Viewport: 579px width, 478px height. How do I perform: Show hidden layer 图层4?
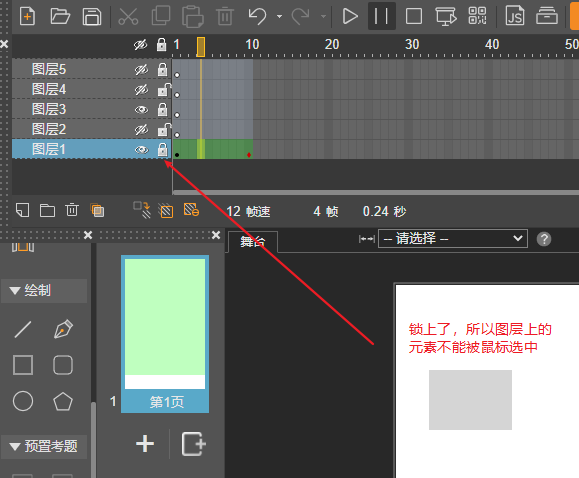pos(141,90)
